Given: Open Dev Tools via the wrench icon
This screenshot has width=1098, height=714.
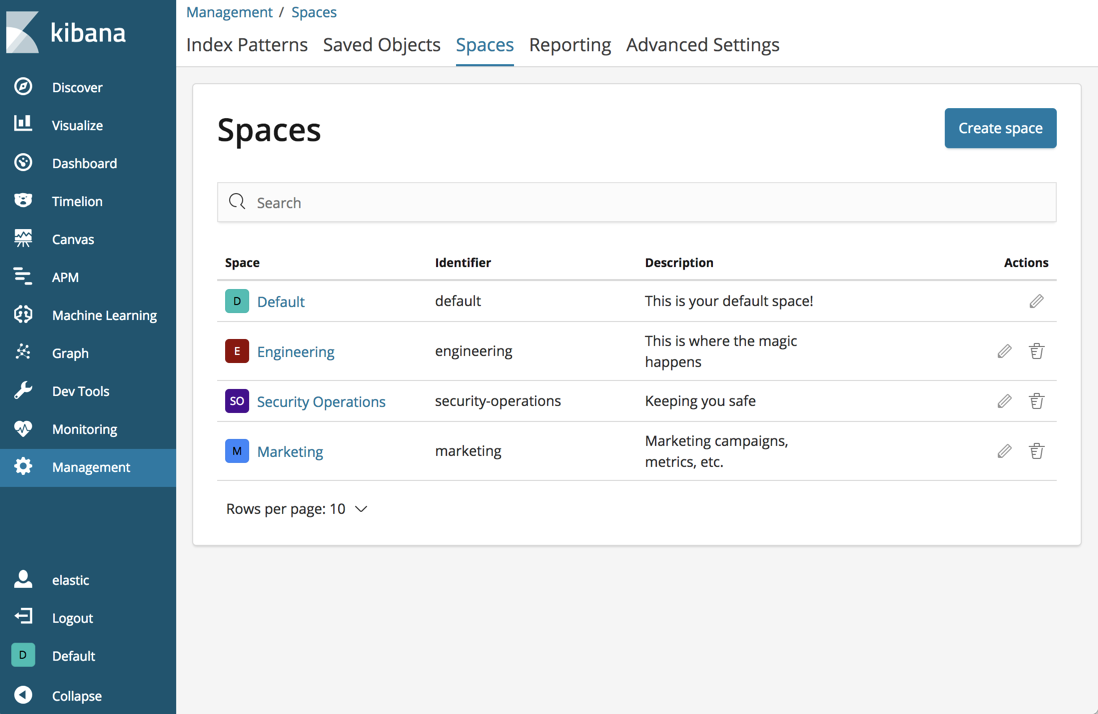Looking at the screenshot, I should click(x=22, y=390).
